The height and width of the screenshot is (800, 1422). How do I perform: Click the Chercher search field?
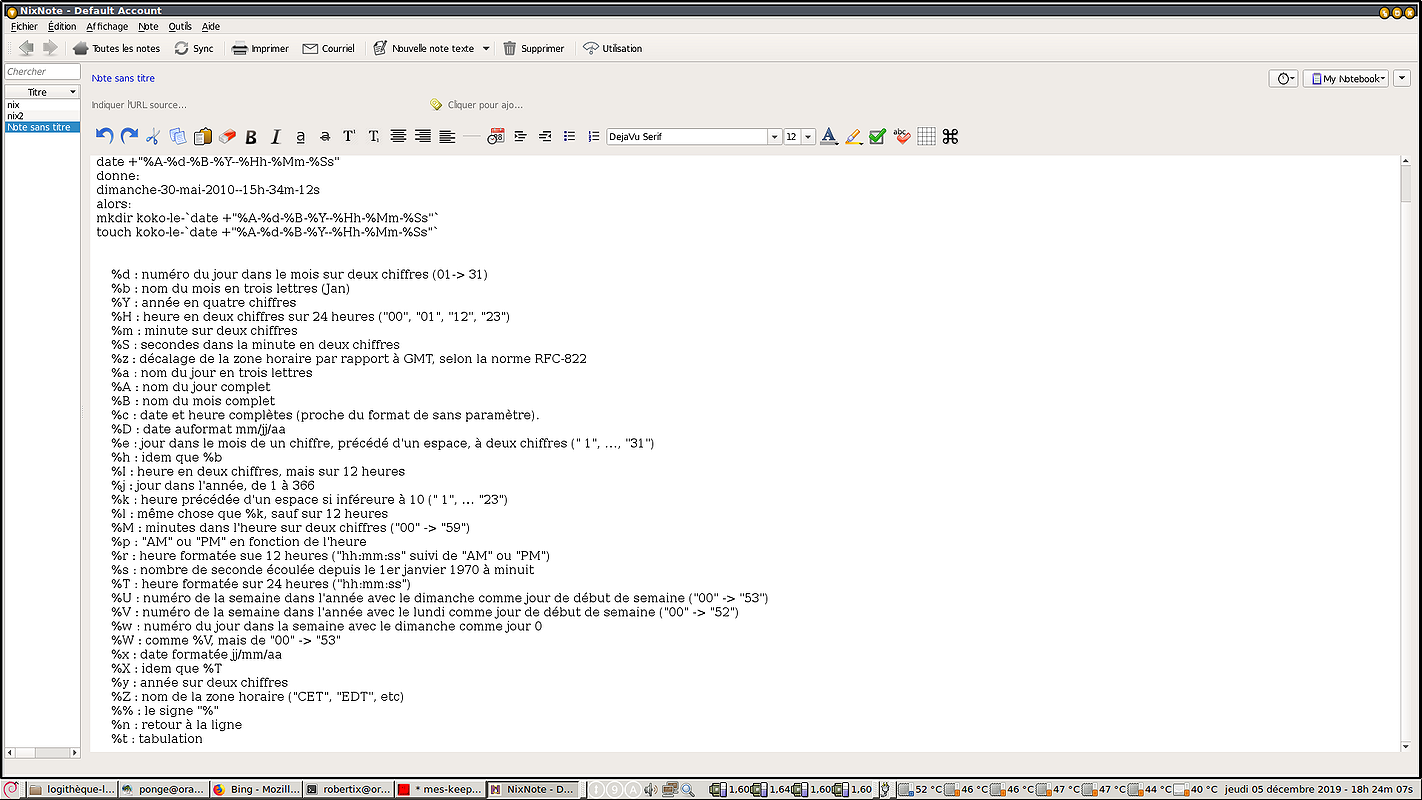click(42, 72)
